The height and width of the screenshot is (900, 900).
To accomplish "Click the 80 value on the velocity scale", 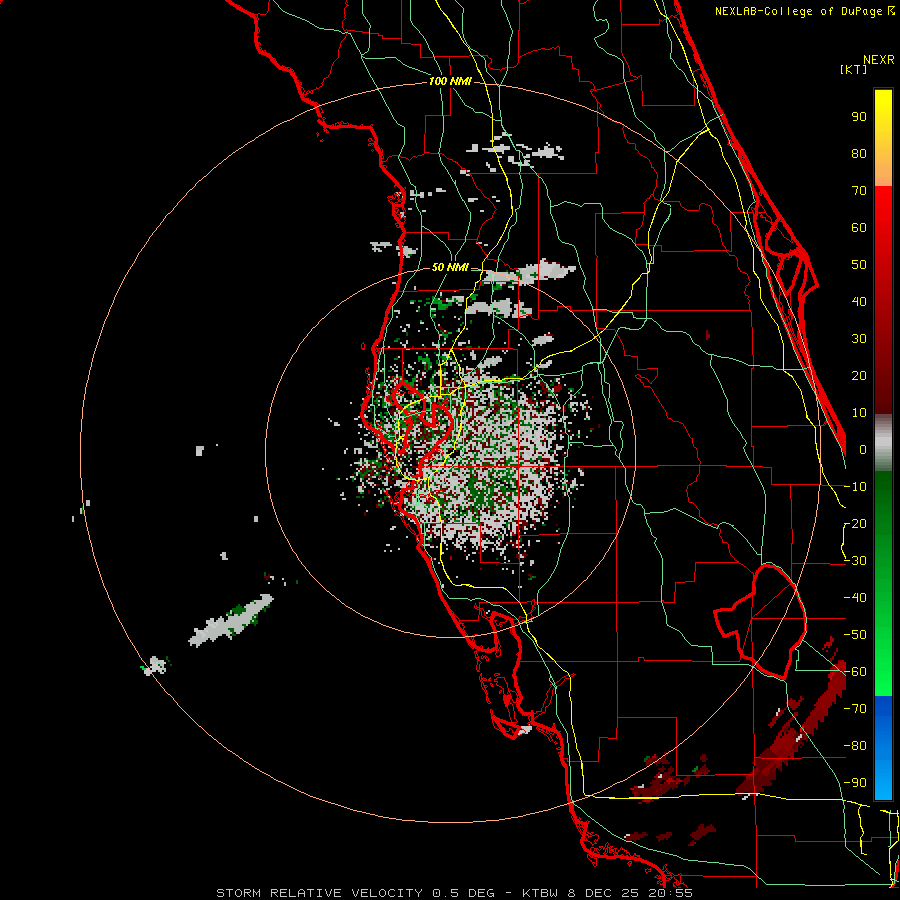I will (859, 153).
